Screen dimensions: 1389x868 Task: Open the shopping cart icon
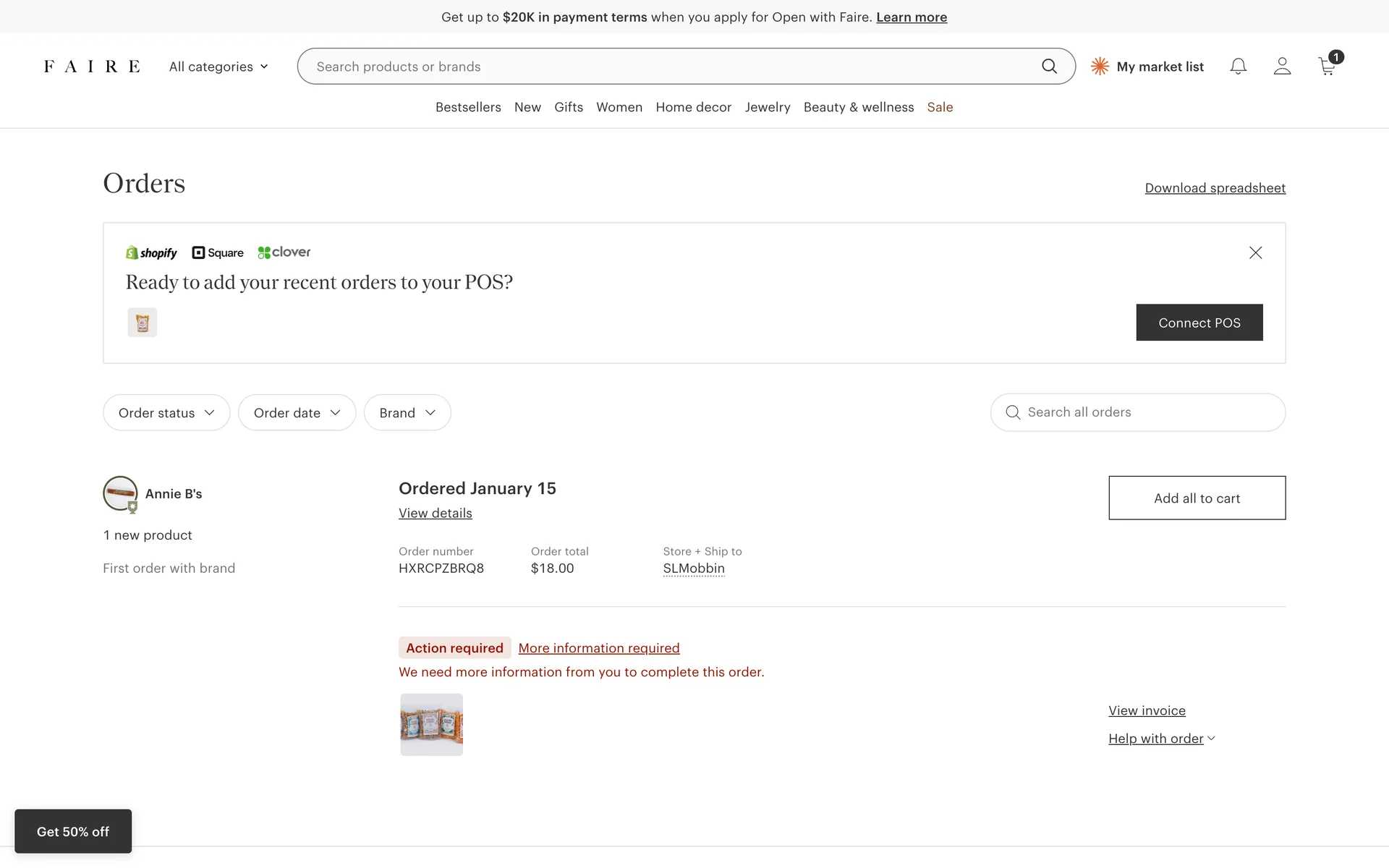[x=1327, y=67]
